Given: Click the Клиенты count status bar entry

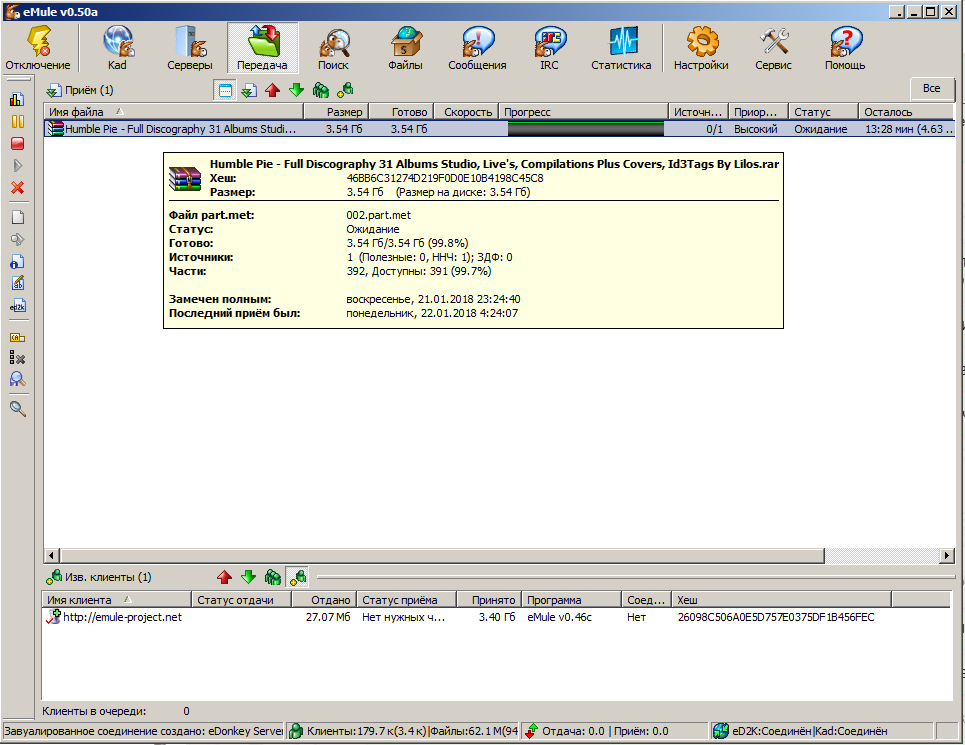Looking at the screenshot, I should click(403, 731).
